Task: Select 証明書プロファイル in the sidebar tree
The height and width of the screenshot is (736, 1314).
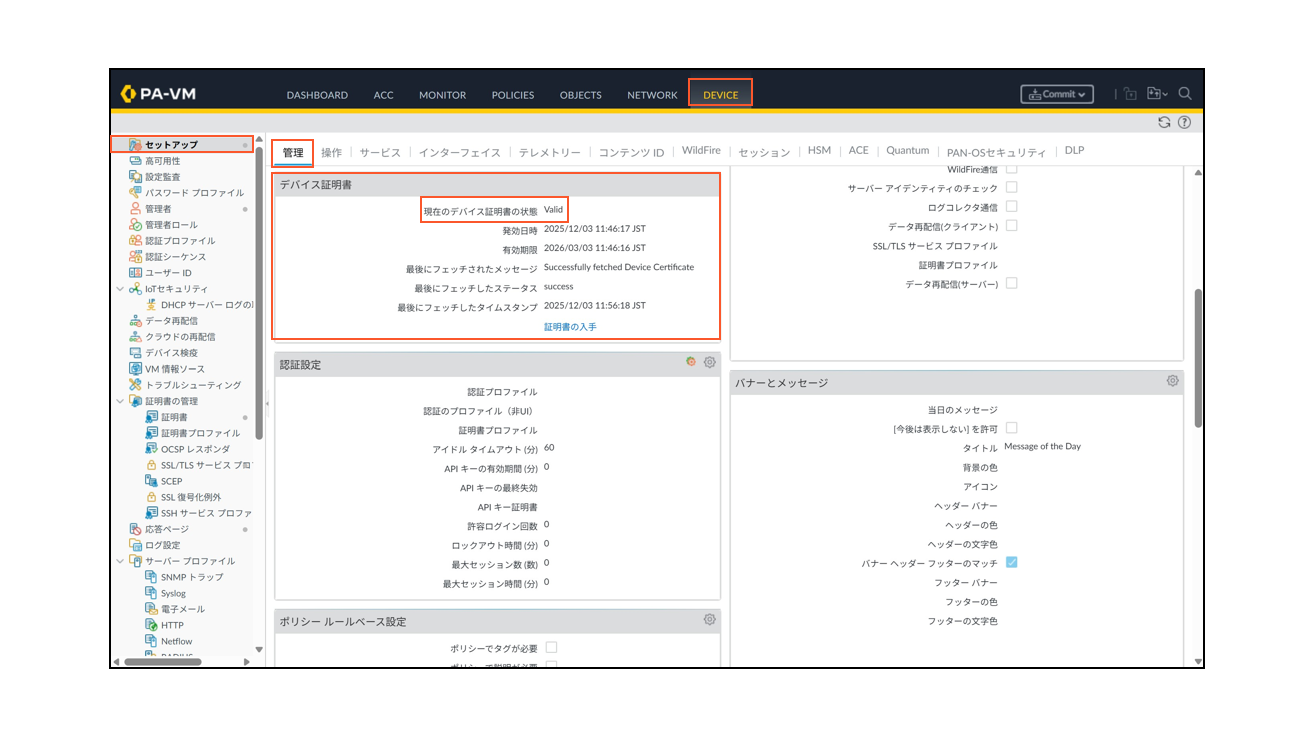Action: tap(200, 433)
